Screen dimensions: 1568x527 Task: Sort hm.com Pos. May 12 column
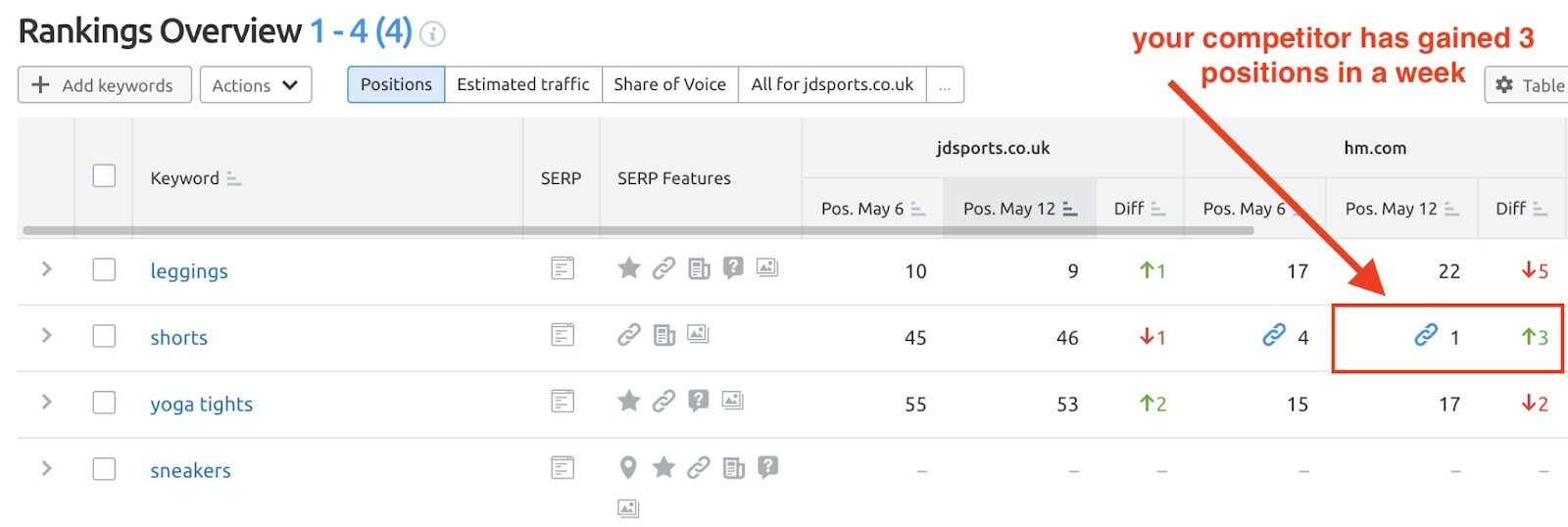coord(1451,209)
